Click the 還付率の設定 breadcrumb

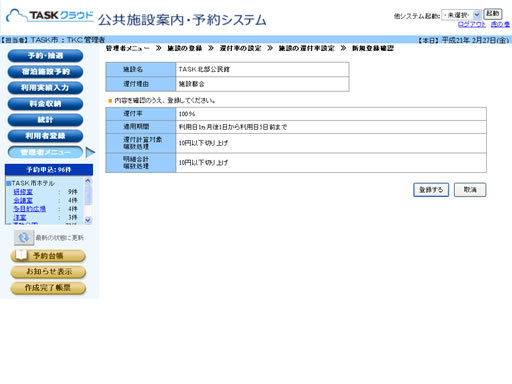coord(240,48)
